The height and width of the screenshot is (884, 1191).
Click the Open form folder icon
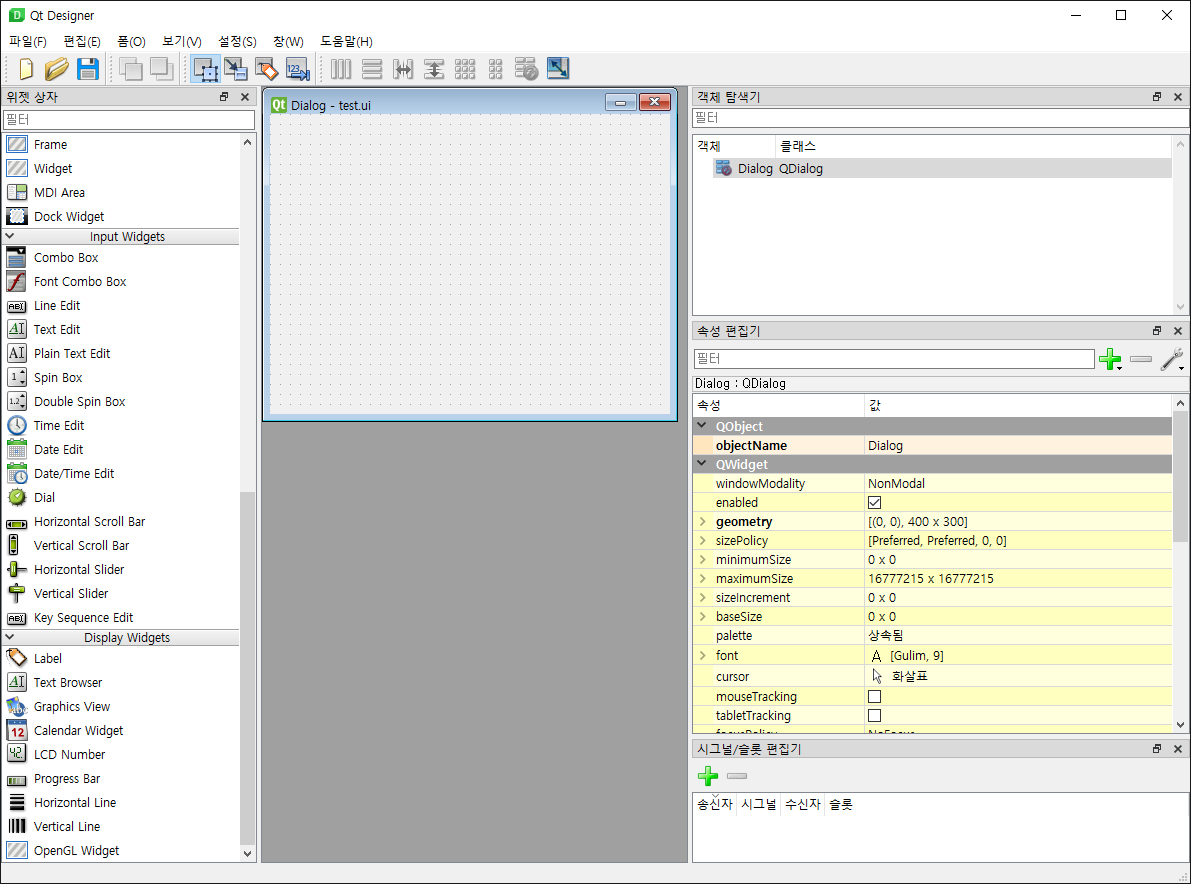pos(56,69)
